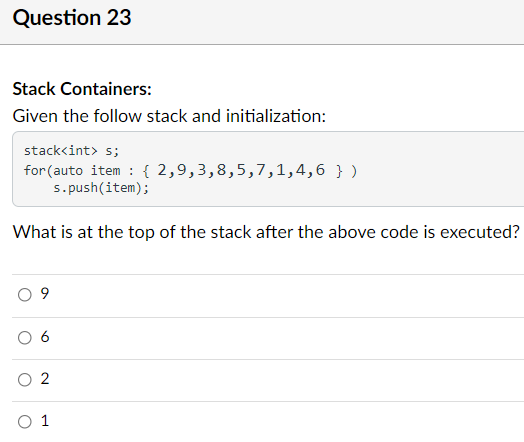Click the "Question 23" heading
The image size is (524, 442).
pos(72,17)
